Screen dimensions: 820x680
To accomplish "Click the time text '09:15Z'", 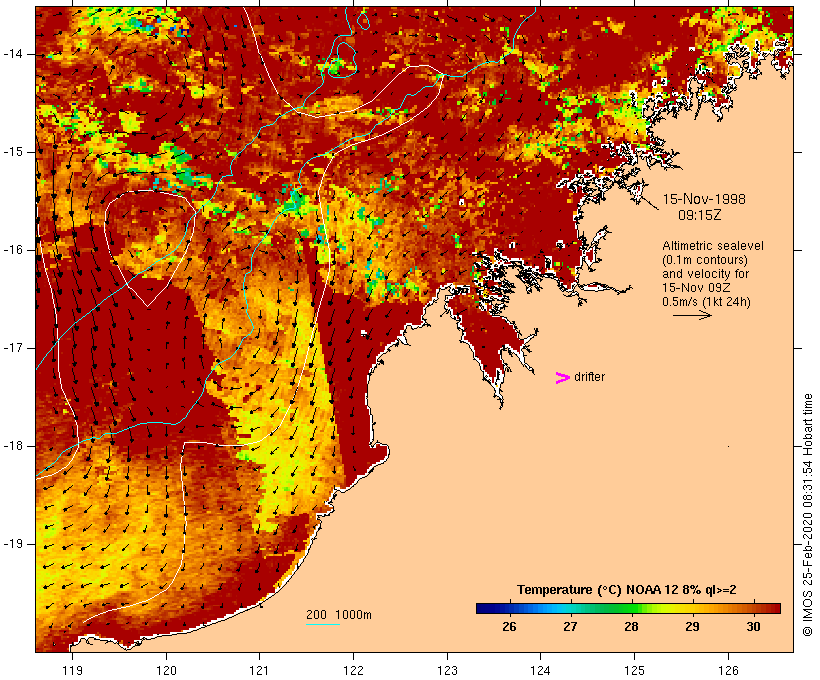I will coord(700,215).
